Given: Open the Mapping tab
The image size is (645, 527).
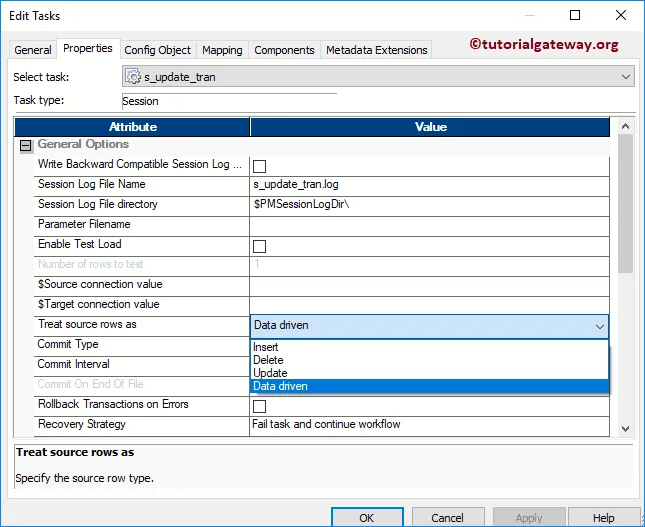Looking at the screenshot, I should click(222, 50).
